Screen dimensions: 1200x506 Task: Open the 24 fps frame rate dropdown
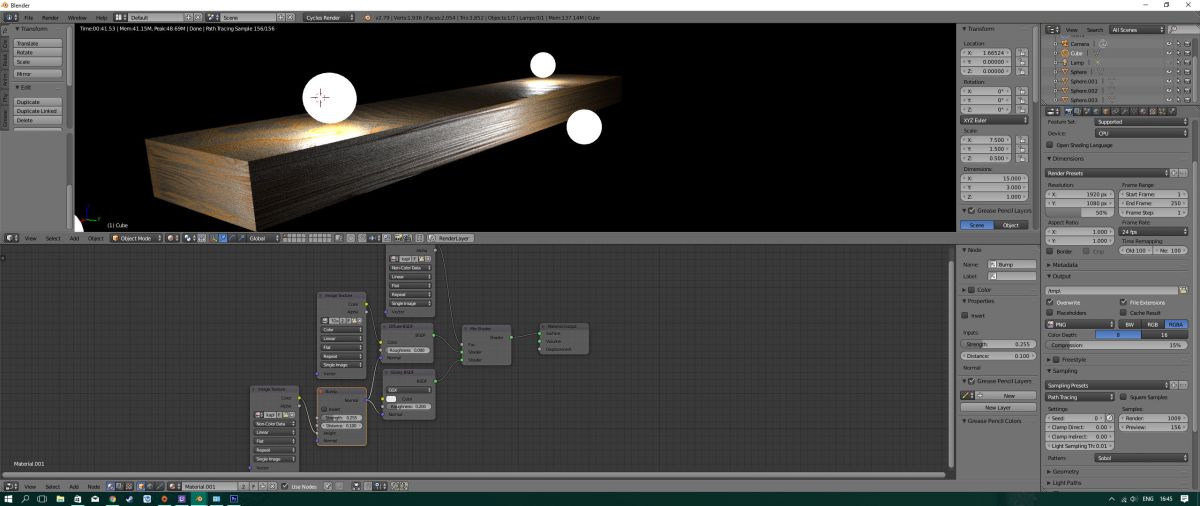pyautogui.click(x=1153, y=231)
